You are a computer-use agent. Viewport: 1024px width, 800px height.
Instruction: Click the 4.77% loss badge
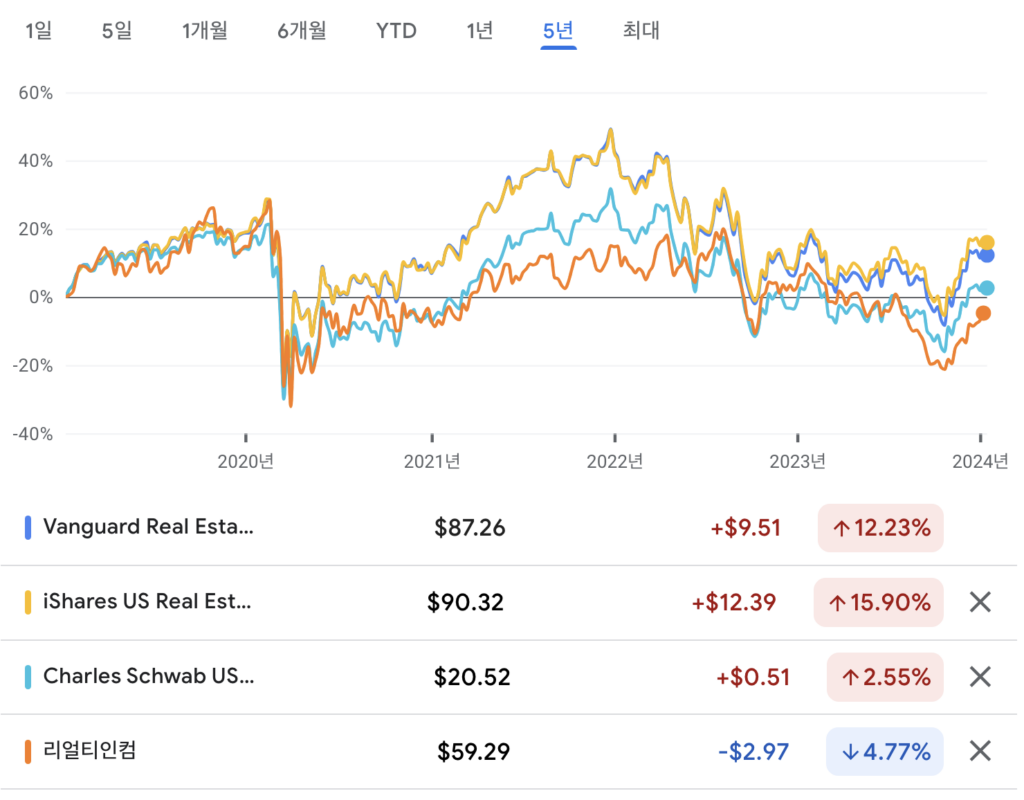point(885,751)
